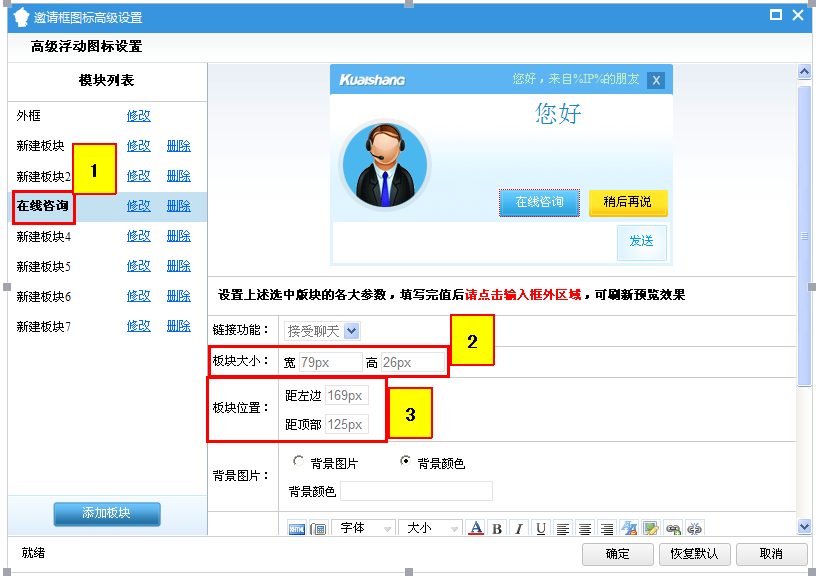This screenshot has width=816, height=578.
Task: Open the font color picker icon
Action: tap(476, 528)
